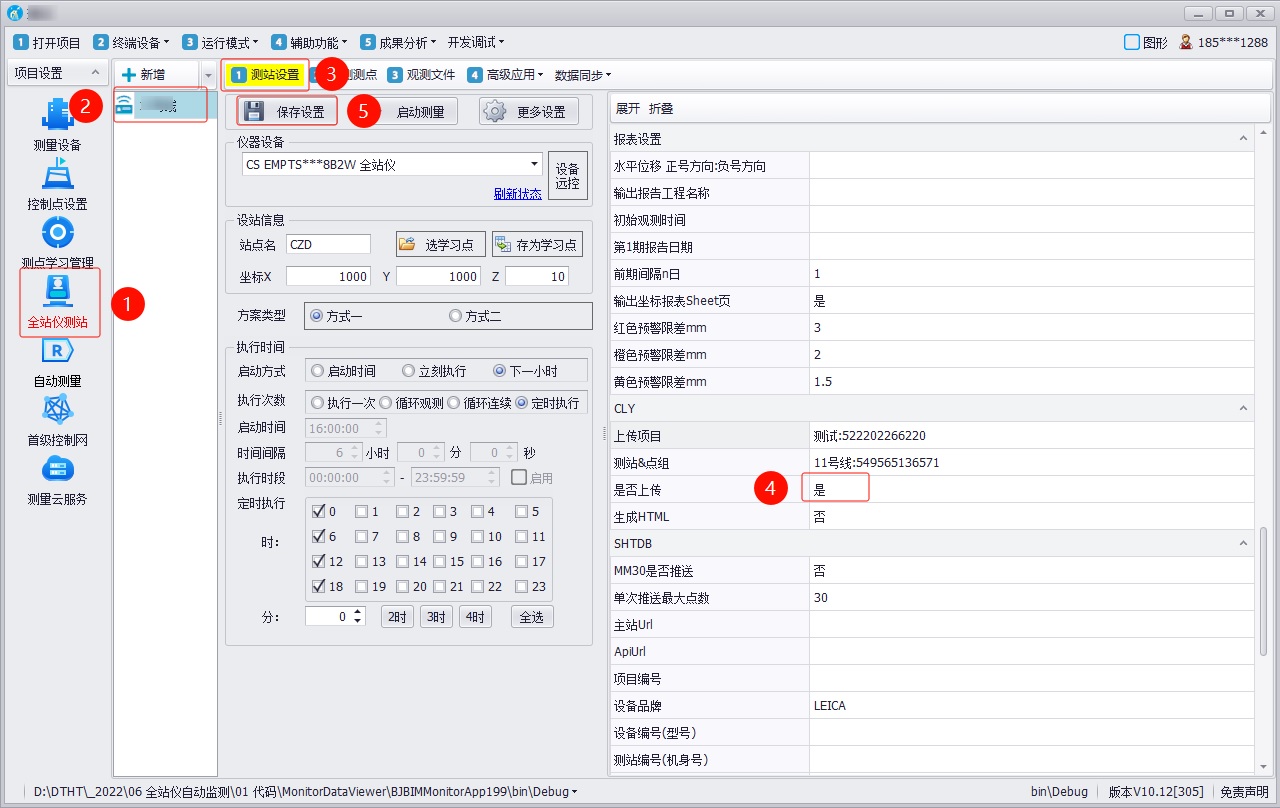Click the 刷新状态 link
The height and width of the screenshot is (808, 1280).
[517, 194]
